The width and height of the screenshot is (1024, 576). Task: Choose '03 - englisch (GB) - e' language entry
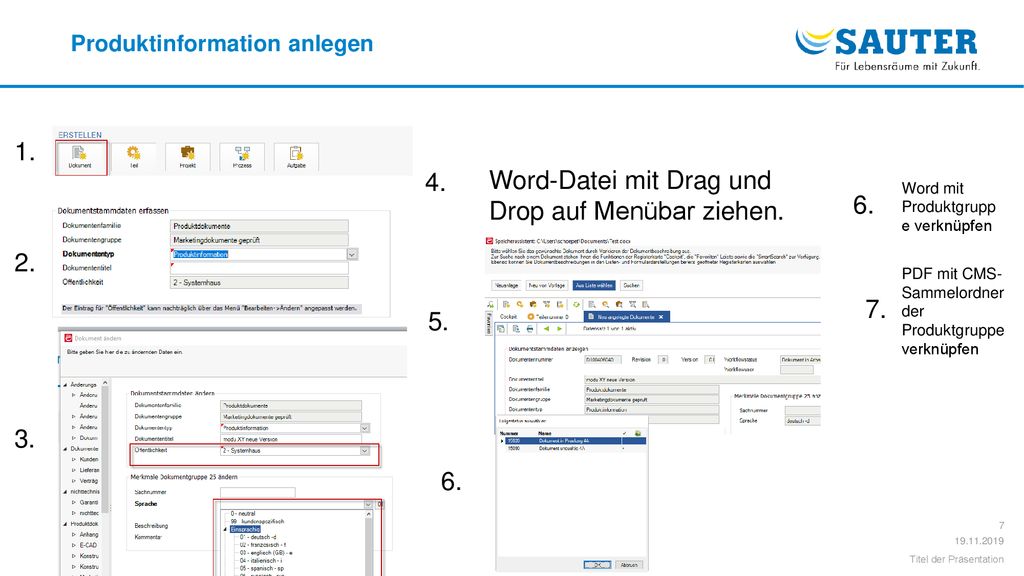pos(266,553)
